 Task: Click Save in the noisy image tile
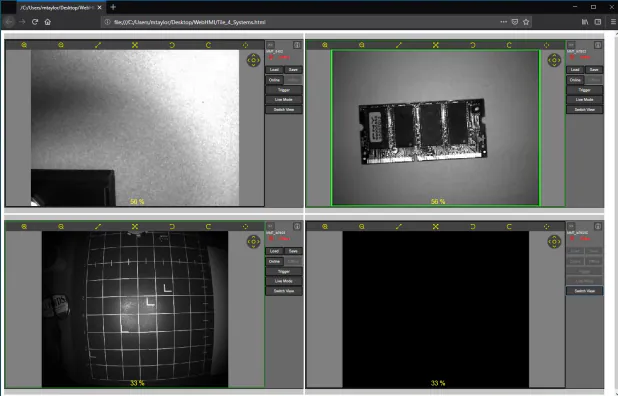[x=293, y=70]
